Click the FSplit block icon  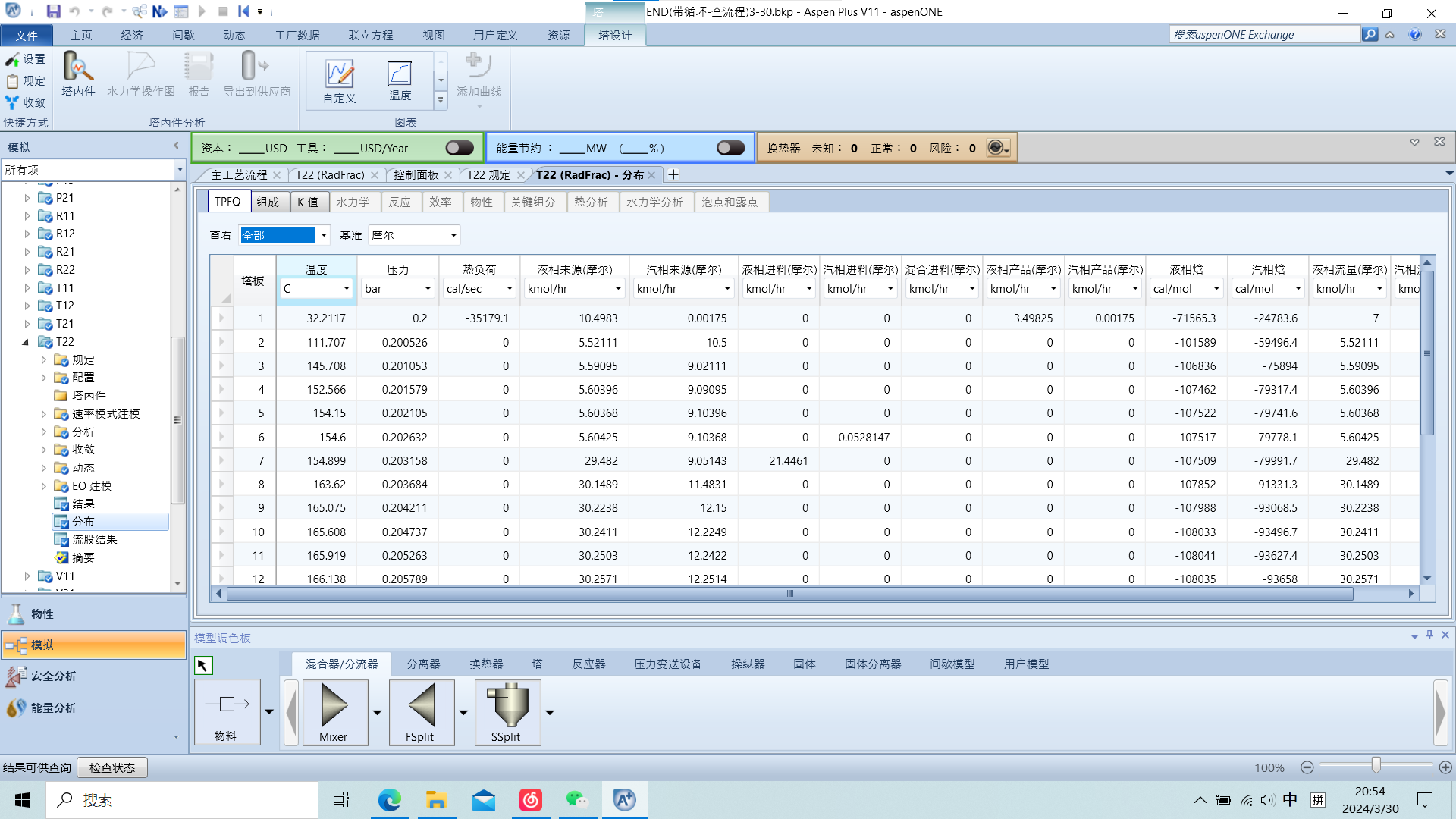tap(421, 712)
